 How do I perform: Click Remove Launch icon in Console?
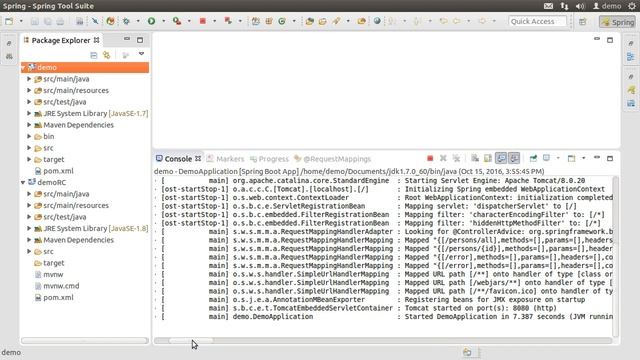point(443,158)
